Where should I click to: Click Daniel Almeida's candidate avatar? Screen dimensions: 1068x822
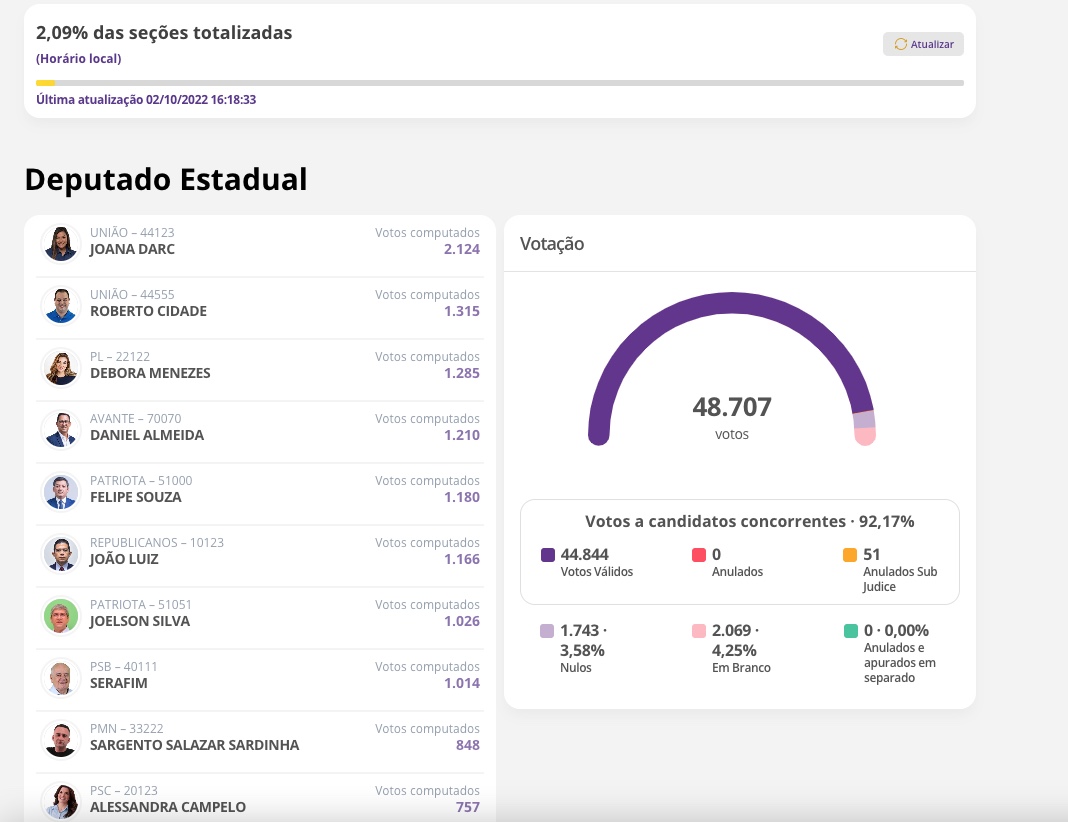(x=61, y=429)
